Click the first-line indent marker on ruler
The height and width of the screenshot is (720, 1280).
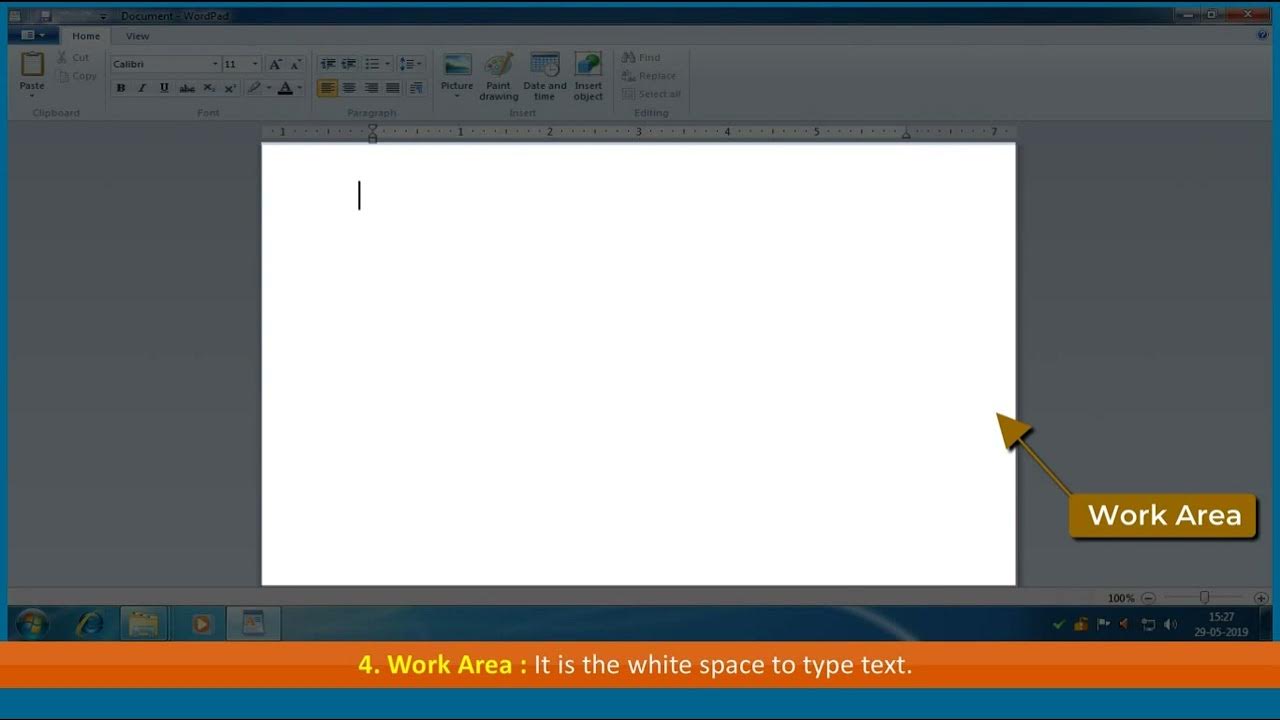coord(372,128)
